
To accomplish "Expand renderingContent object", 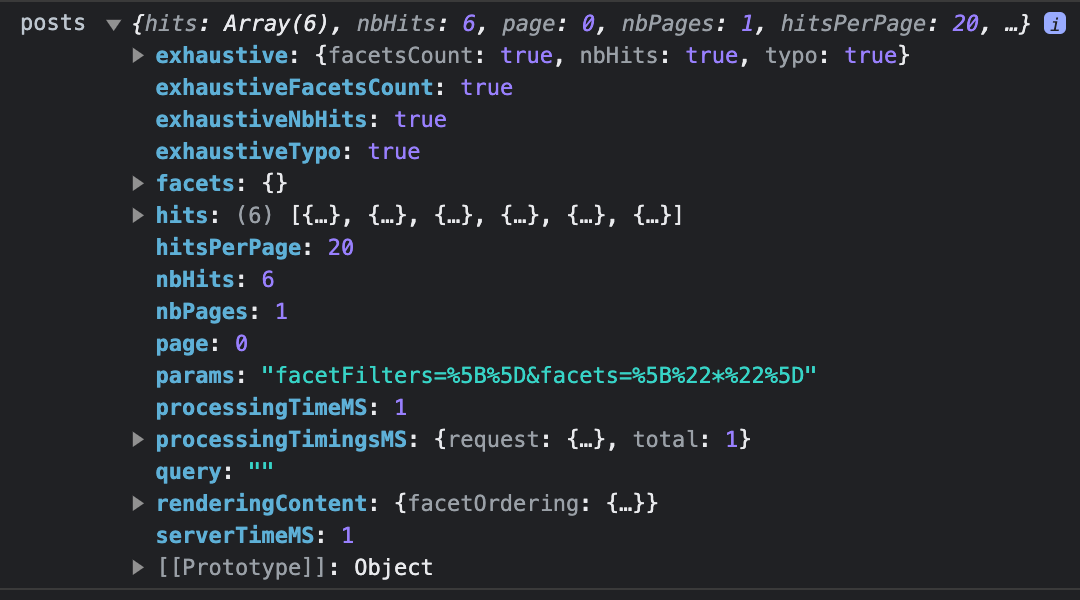I will point(138,503).
